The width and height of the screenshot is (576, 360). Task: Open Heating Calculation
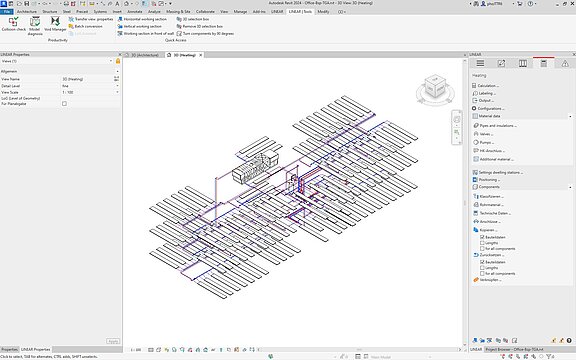(x=485, y=86)
